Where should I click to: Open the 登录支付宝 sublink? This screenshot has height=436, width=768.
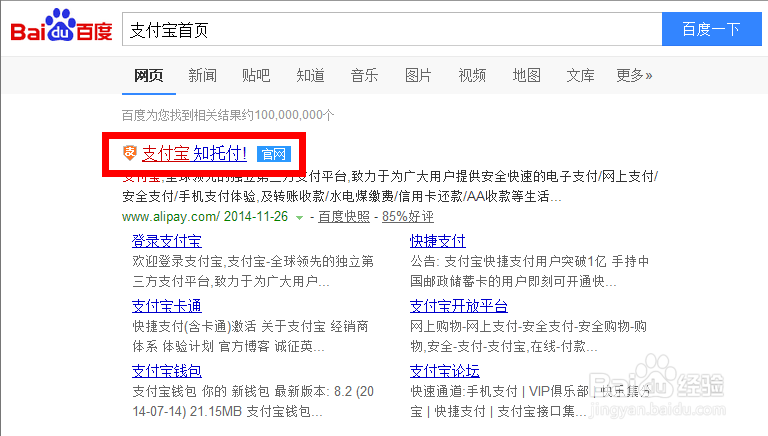[167, 241]
